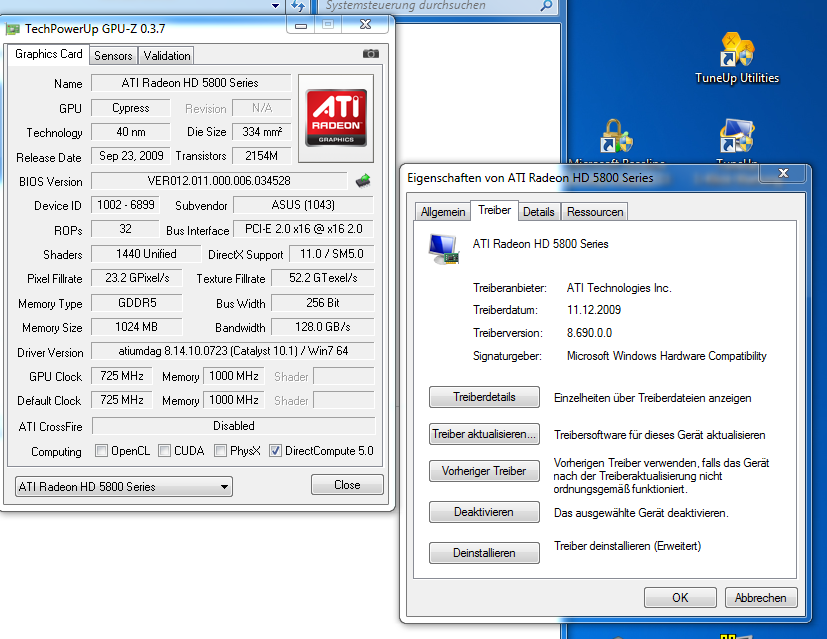Click the Device ID value 1002 - 6899
Image resolution: width=827 pixels, height=639 pixels.
pos(126,205)
